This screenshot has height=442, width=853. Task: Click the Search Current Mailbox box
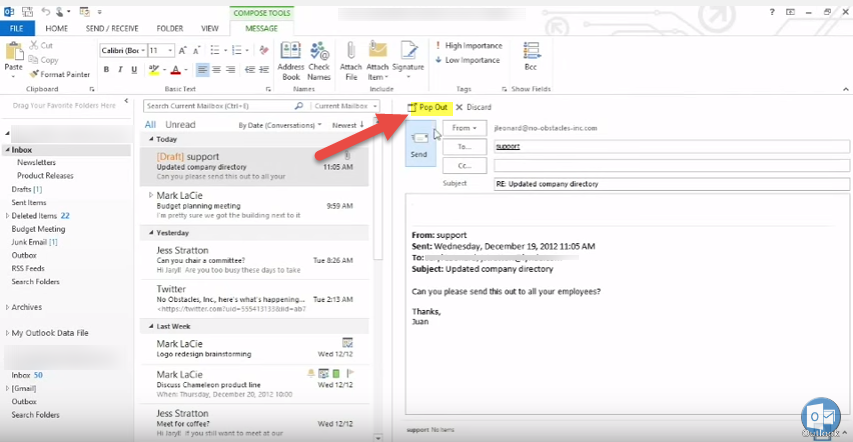(x=217, y=106)
